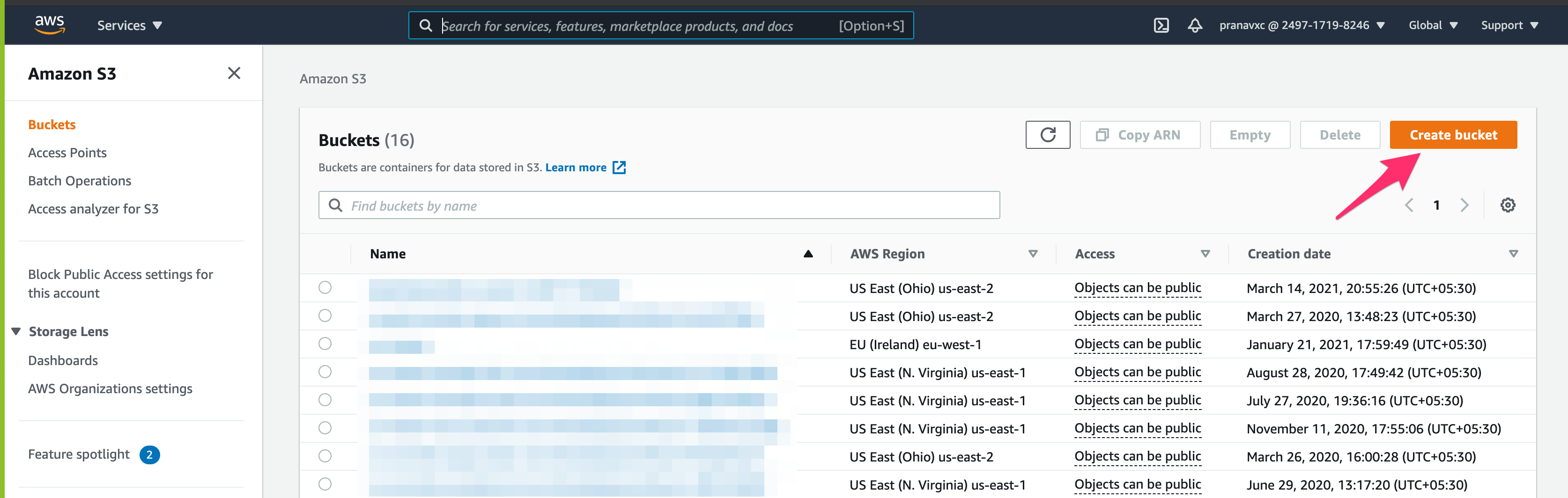Click the AWS logo home icon

click(50, 25)
